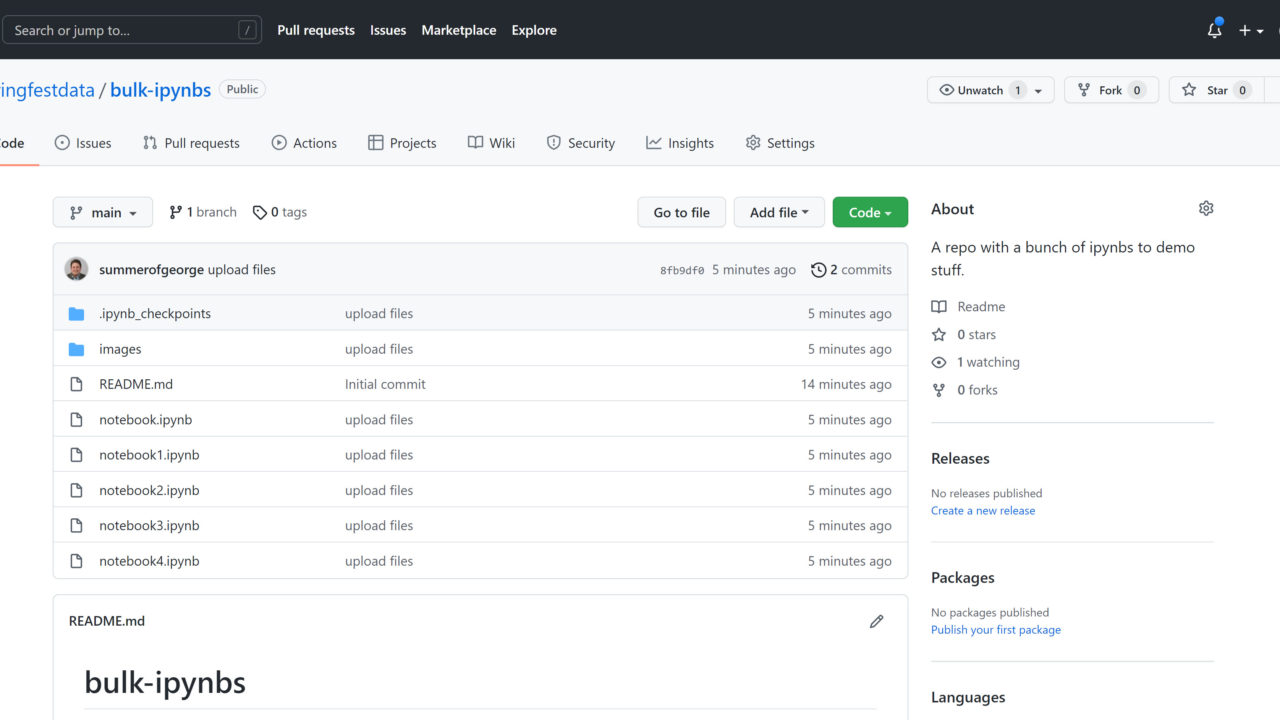Focus the Search or jump to field
The image size is (1280, 720).
(x=120, y=30)
